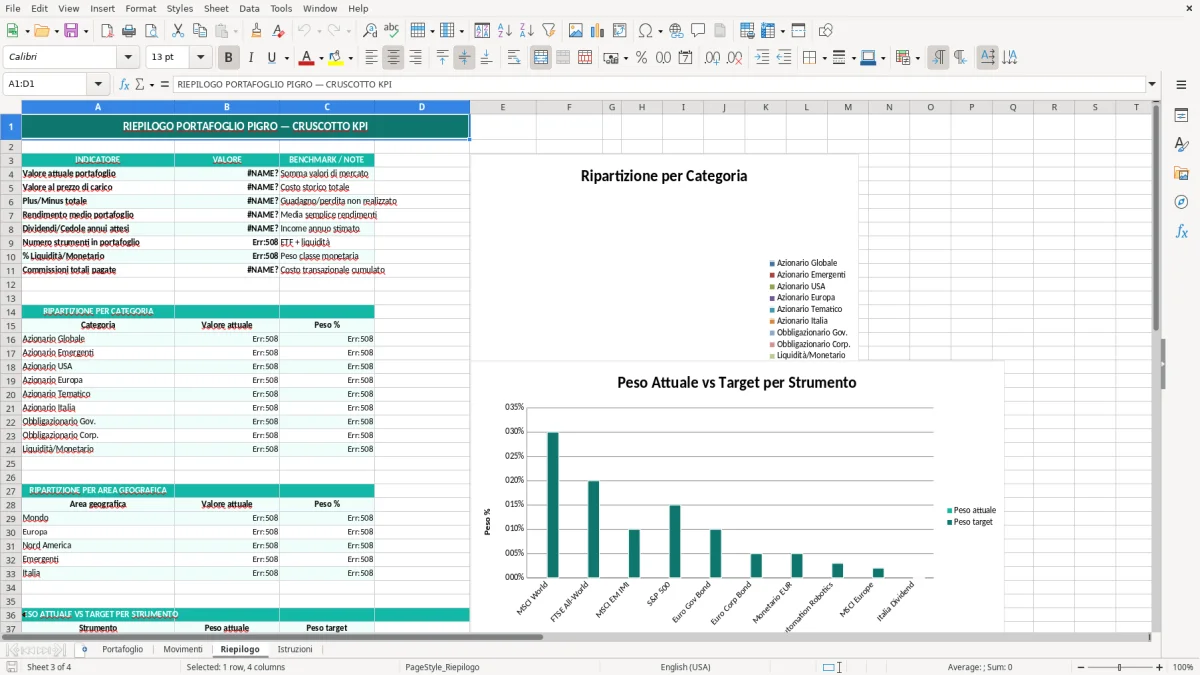
Task: Click the Save document icon
Action: (x=70, y=31)
